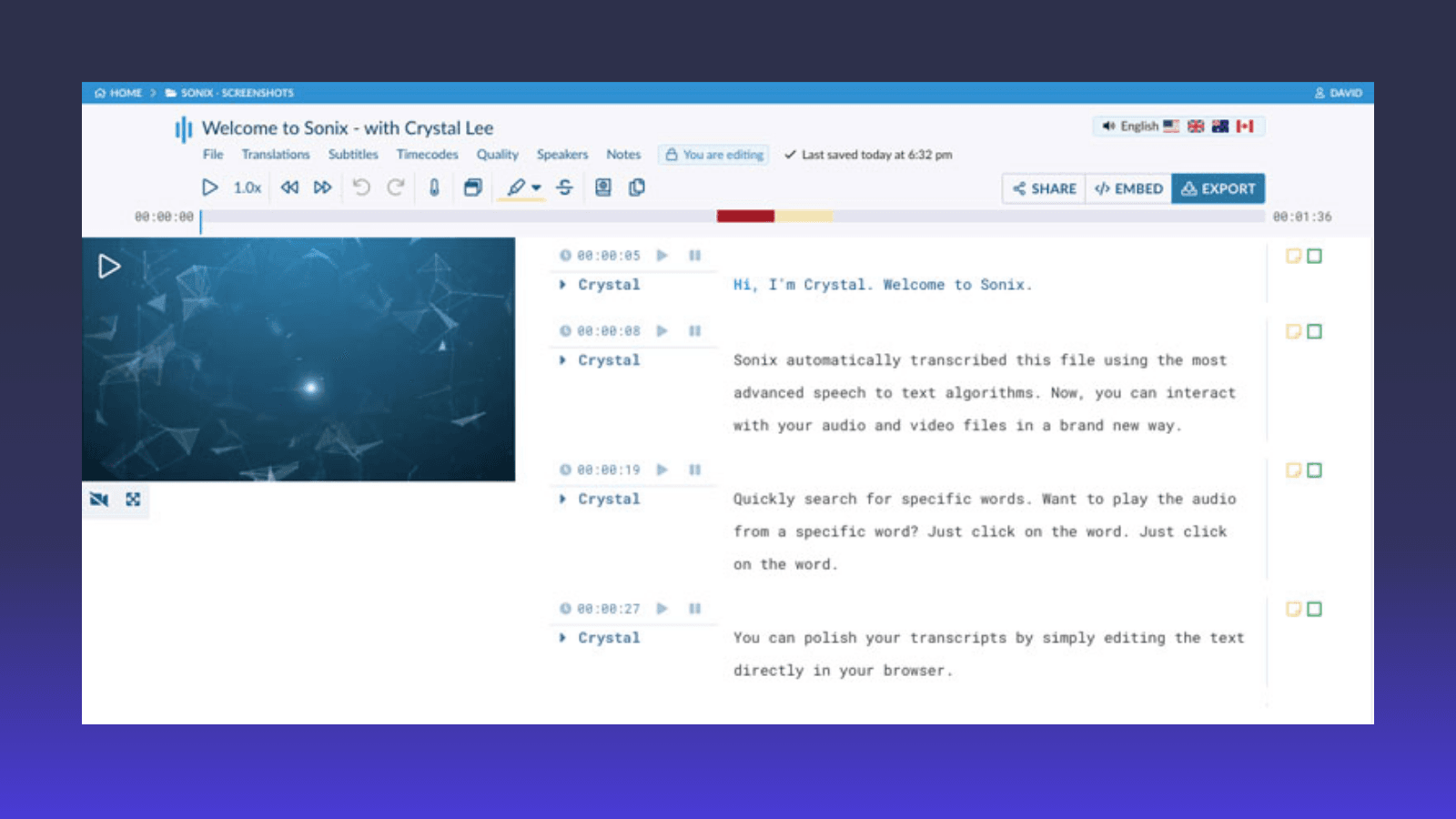1456x819 pixels.
Task: Click the undo arrow icon
Action: coord(361,187)
